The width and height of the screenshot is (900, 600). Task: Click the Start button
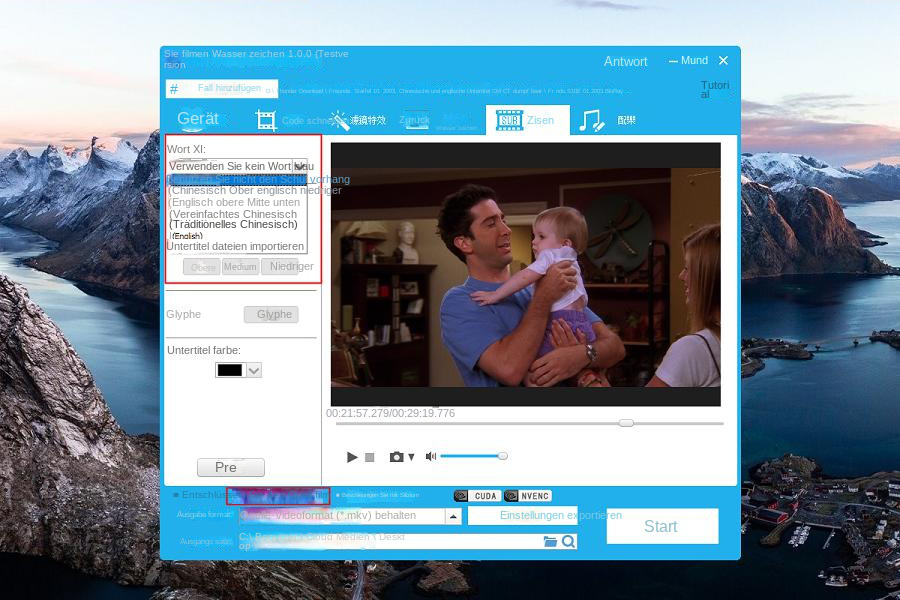[662, 526]
